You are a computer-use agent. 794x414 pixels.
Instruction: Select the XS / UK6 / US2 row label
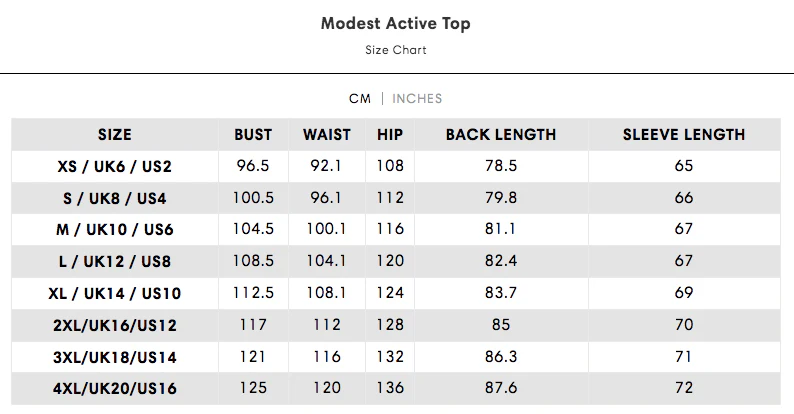coord(115,167)
